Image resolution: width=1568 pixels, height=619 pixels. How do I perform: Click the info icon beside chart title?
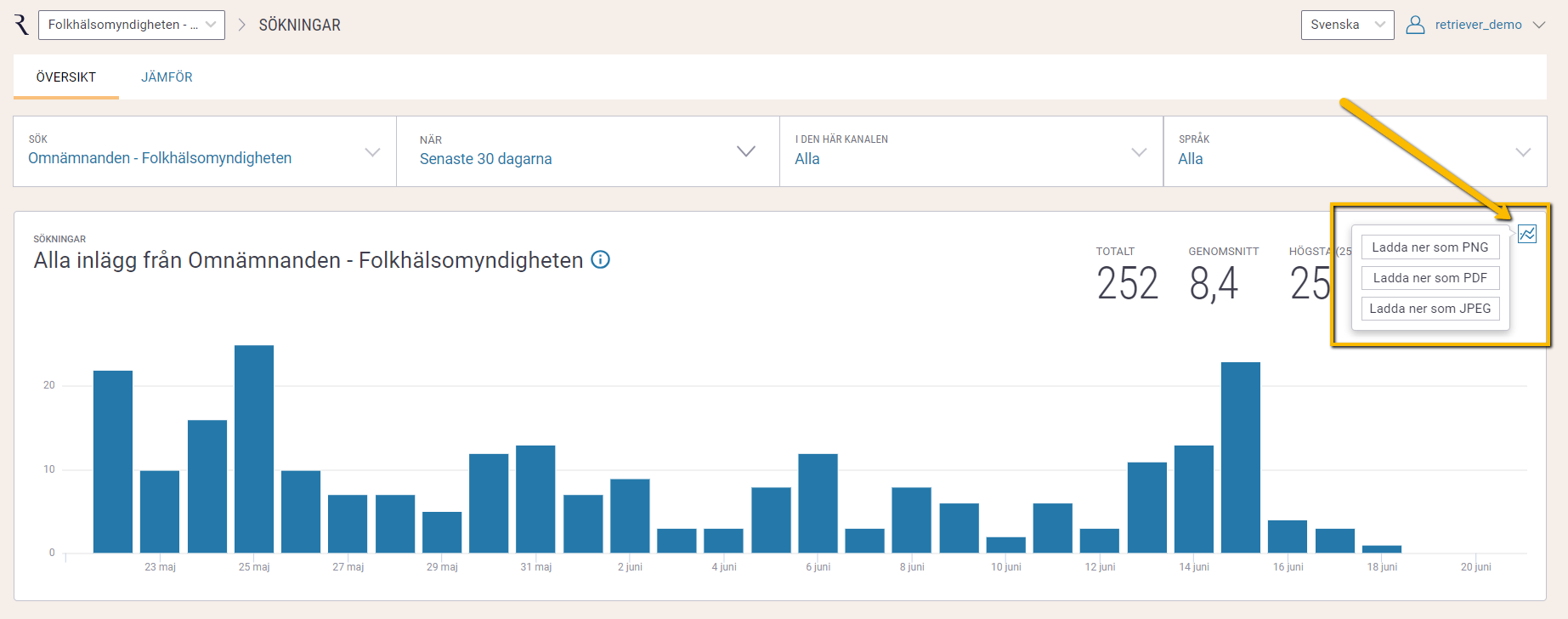click(600, 260)
